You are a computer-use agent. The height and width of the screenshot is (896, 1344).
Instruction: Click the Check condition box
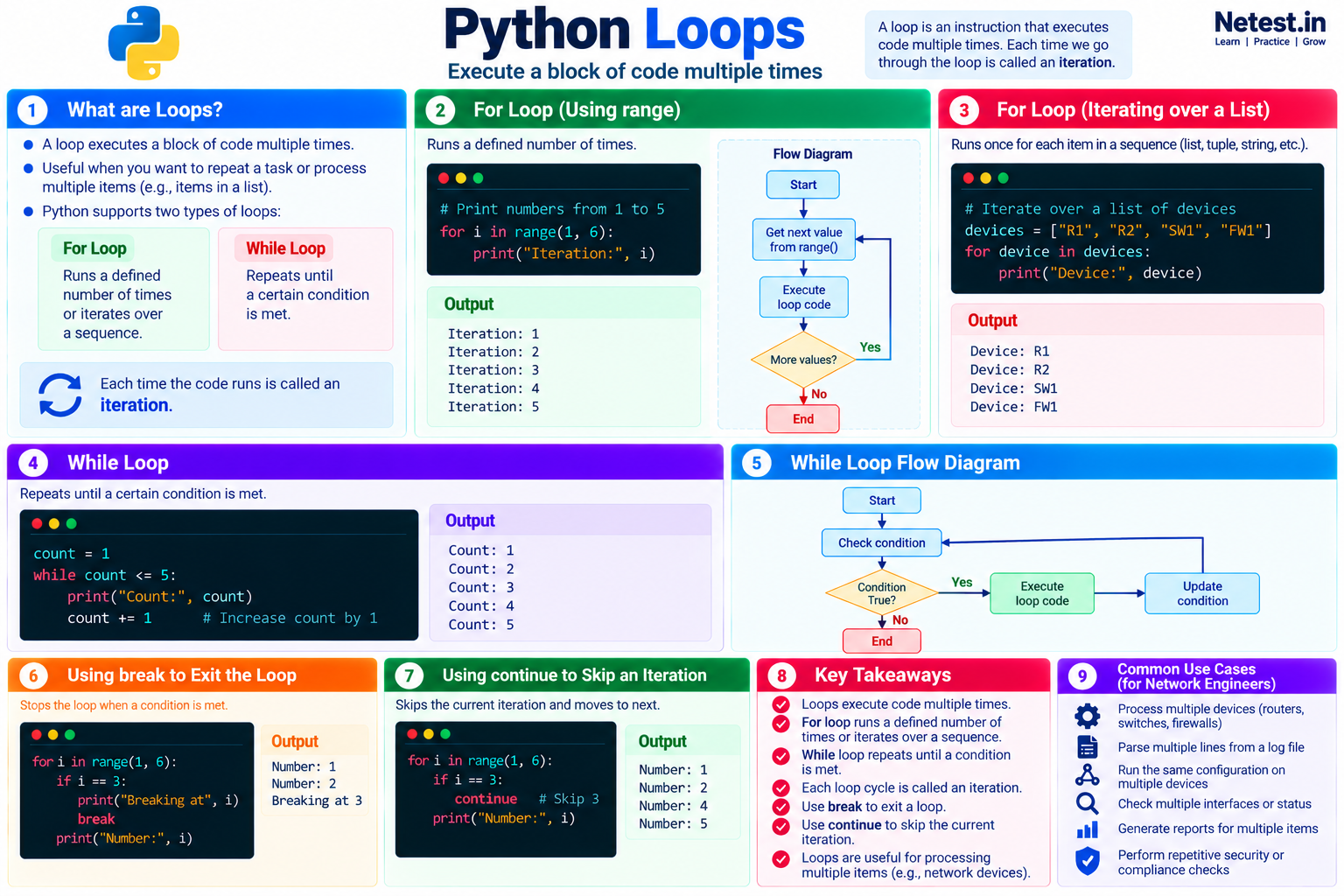tap(881, 542)
